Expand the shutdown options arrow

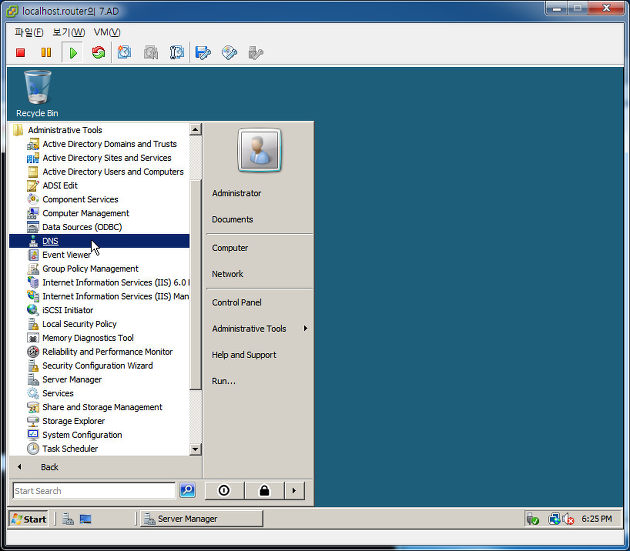pyautogui.click(x=295, y=491)
